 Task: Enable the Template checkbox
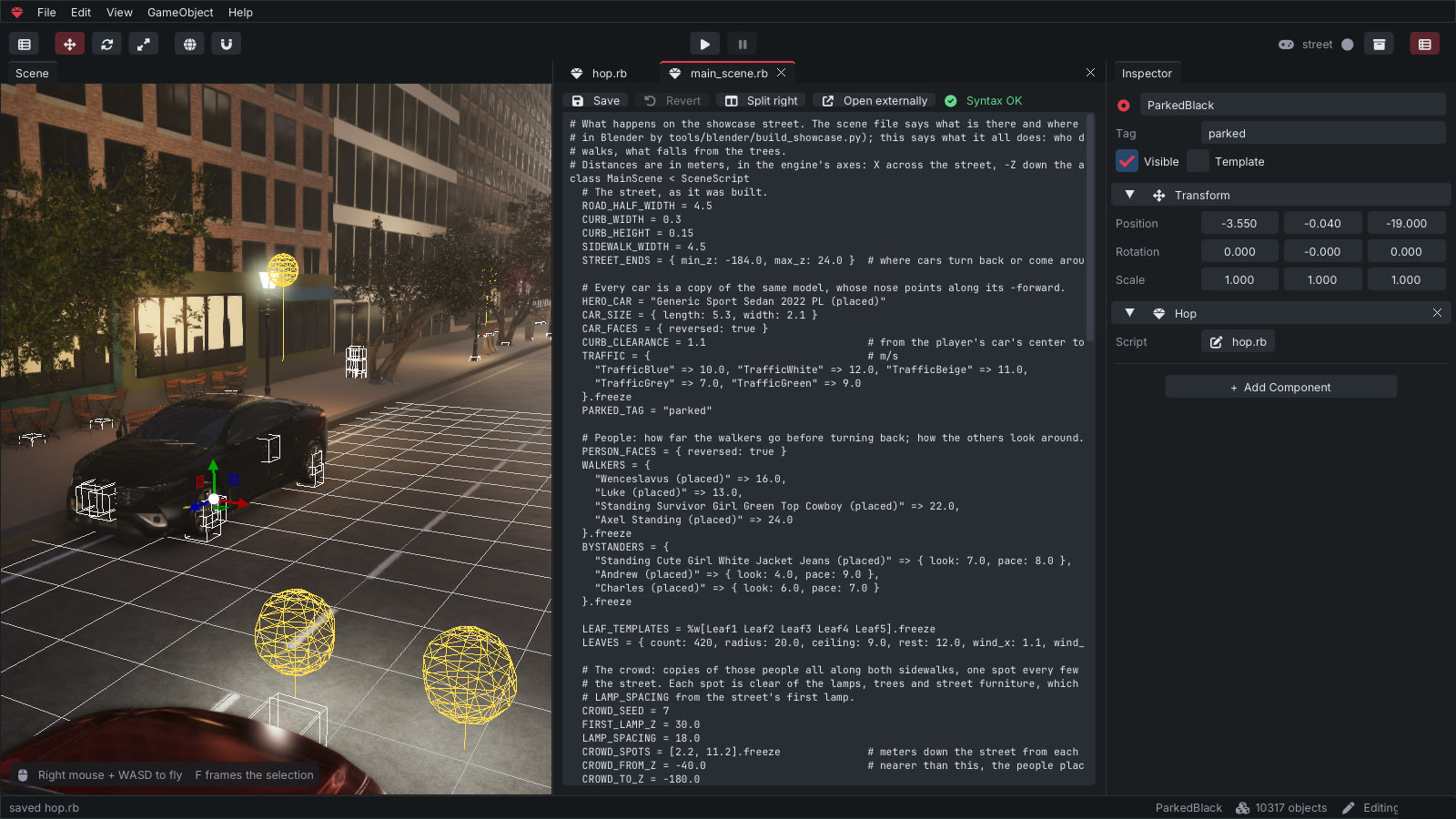(1198, 161)
